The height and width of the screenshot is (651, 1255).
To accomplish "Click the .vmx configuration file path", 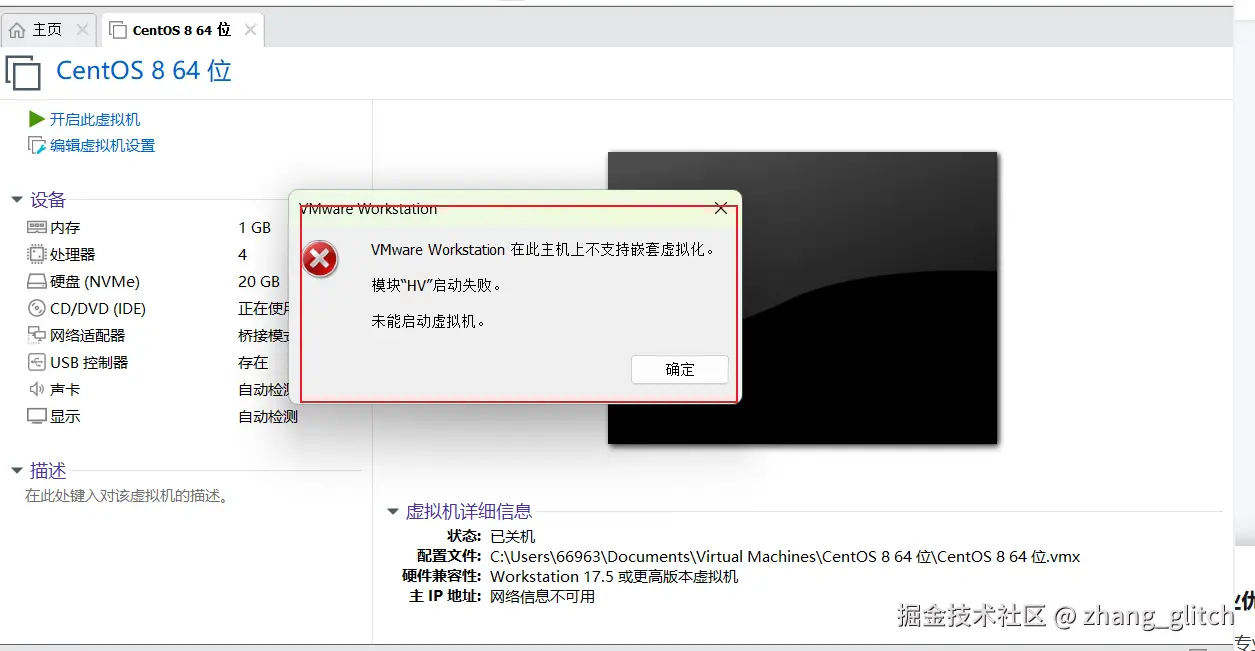I will click(x=785, y=556).
